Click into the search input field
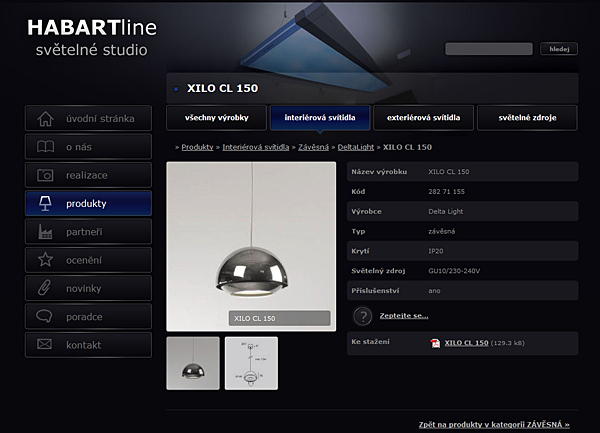Image resolution: width=600 pixels, height=433 pixels. point(489,49)
